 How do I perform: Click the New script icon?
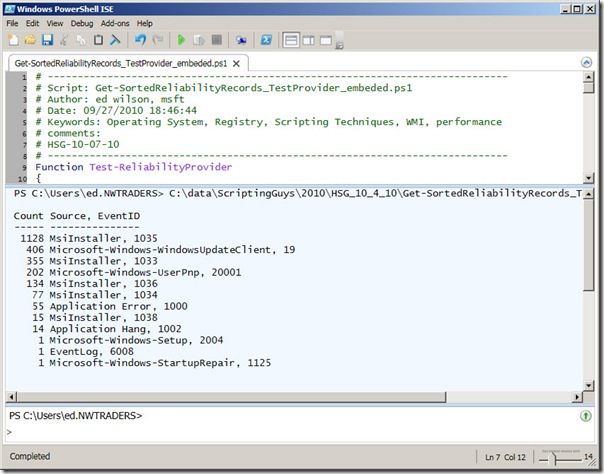point(13,40)
